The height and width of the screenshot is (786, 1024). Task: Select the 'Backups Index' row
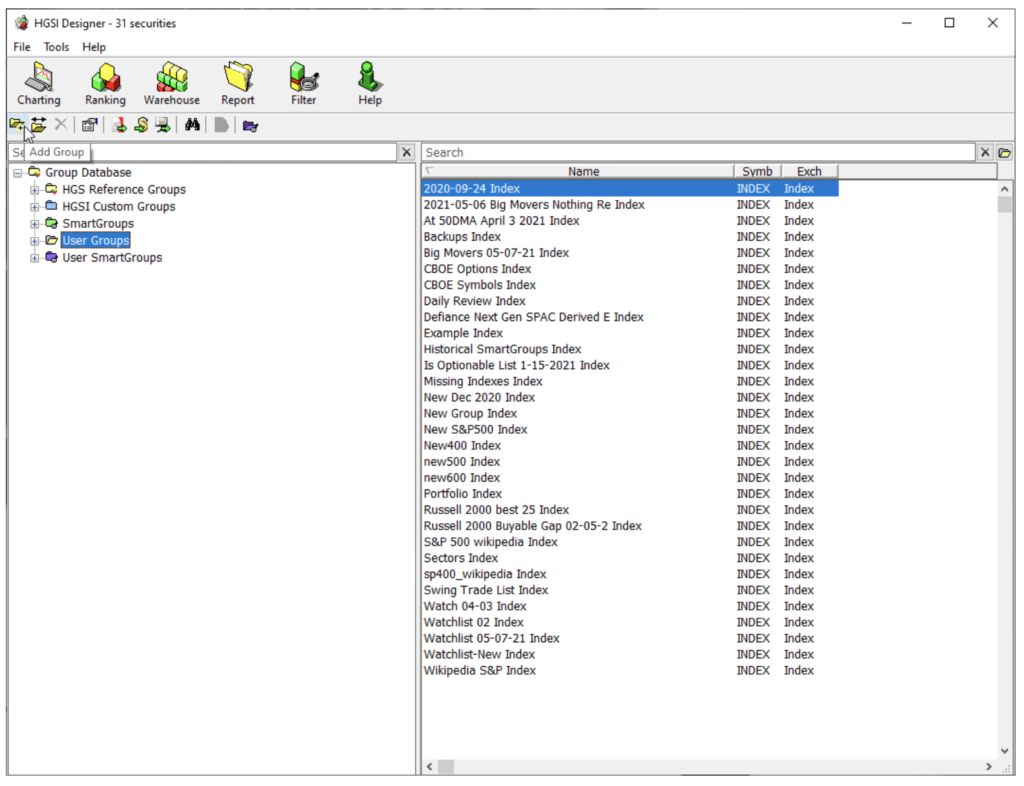click(x=630, y=237)
